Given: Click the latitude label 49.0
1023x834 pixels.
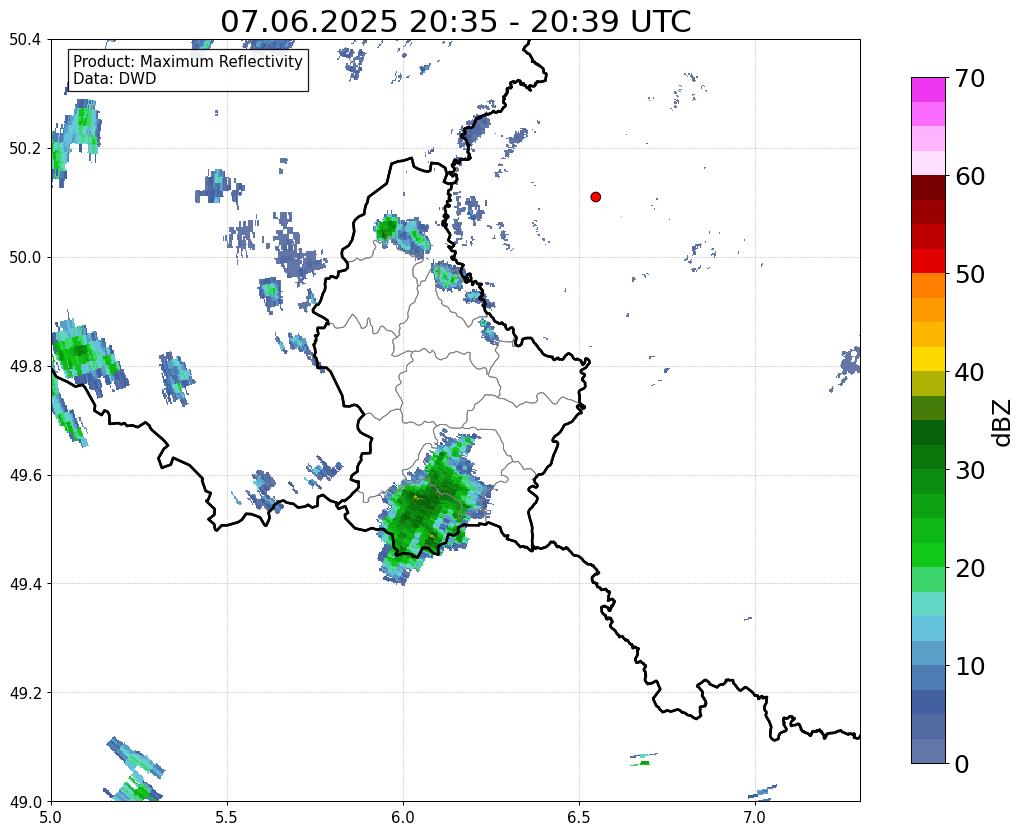Looking at the screenshot, I should (x=25, y=802).
